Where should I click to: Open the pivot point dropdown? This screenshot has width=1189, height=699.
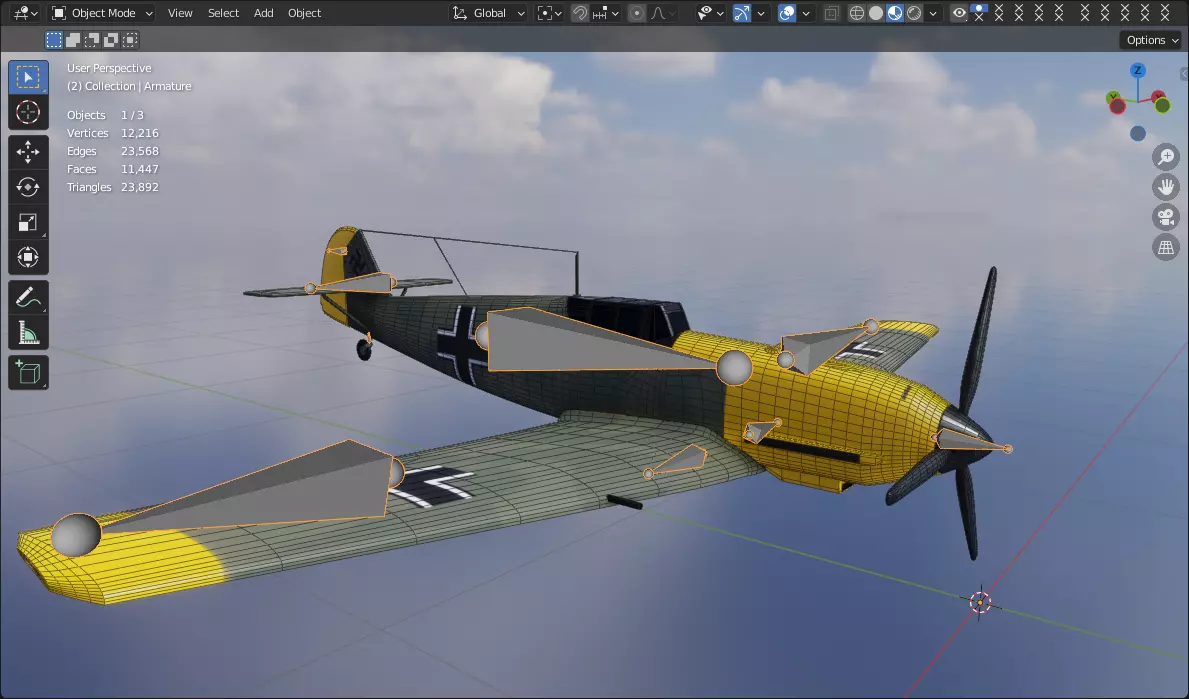pos(550,13)
